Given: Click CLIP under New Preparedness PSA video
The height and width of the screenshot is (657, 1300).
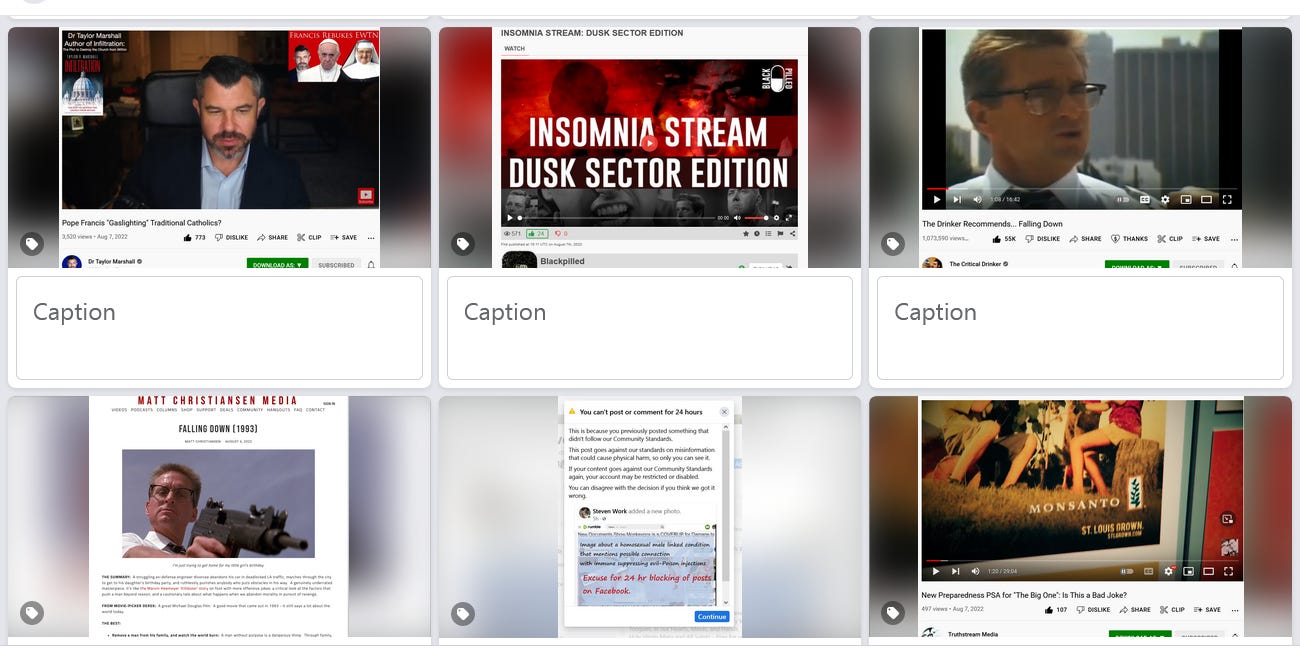Looking at the screenshot, I should tap(1170, 609).
